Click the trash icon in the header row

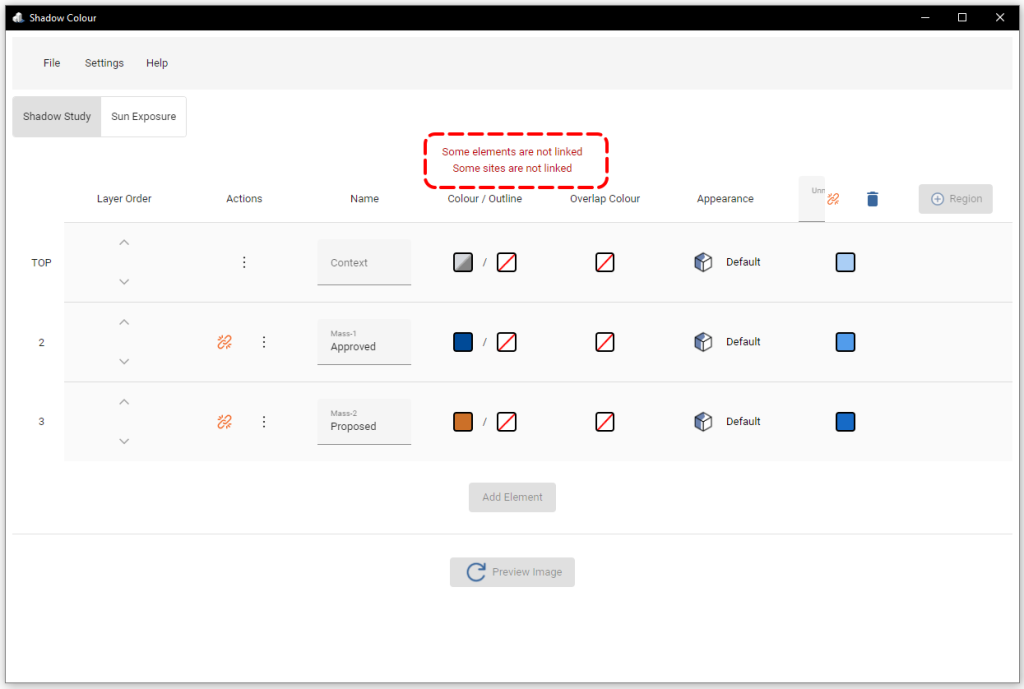pyautogui.click(x=872, y=199)
